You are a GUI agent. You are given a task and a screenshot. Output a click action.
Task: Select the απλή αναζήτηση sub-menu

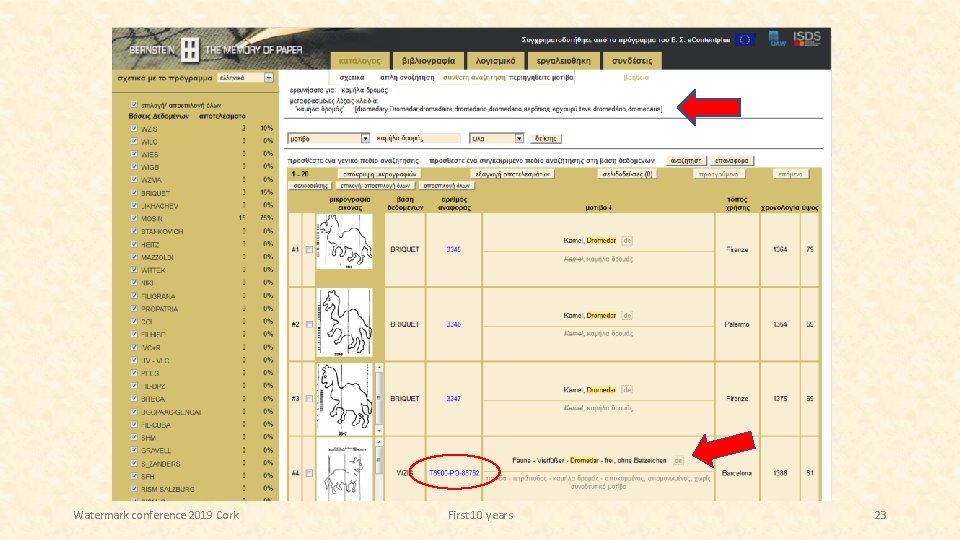point(407,78)
